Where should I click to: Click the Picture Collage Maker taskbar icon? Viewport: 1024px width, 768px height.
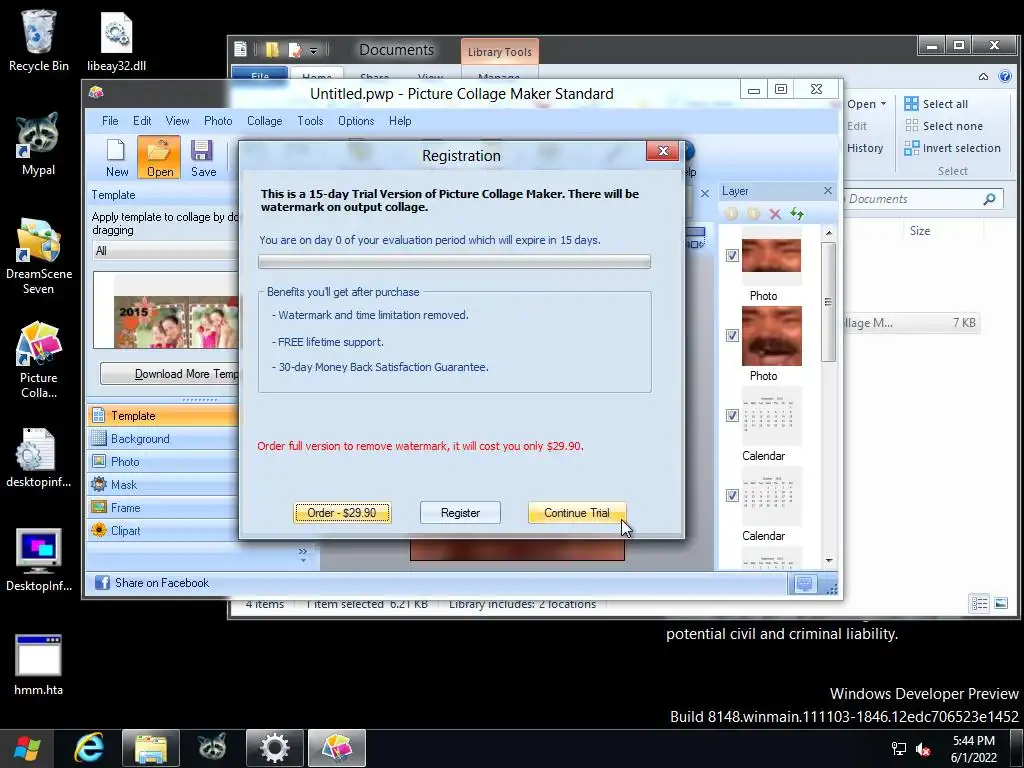(337, 748)
